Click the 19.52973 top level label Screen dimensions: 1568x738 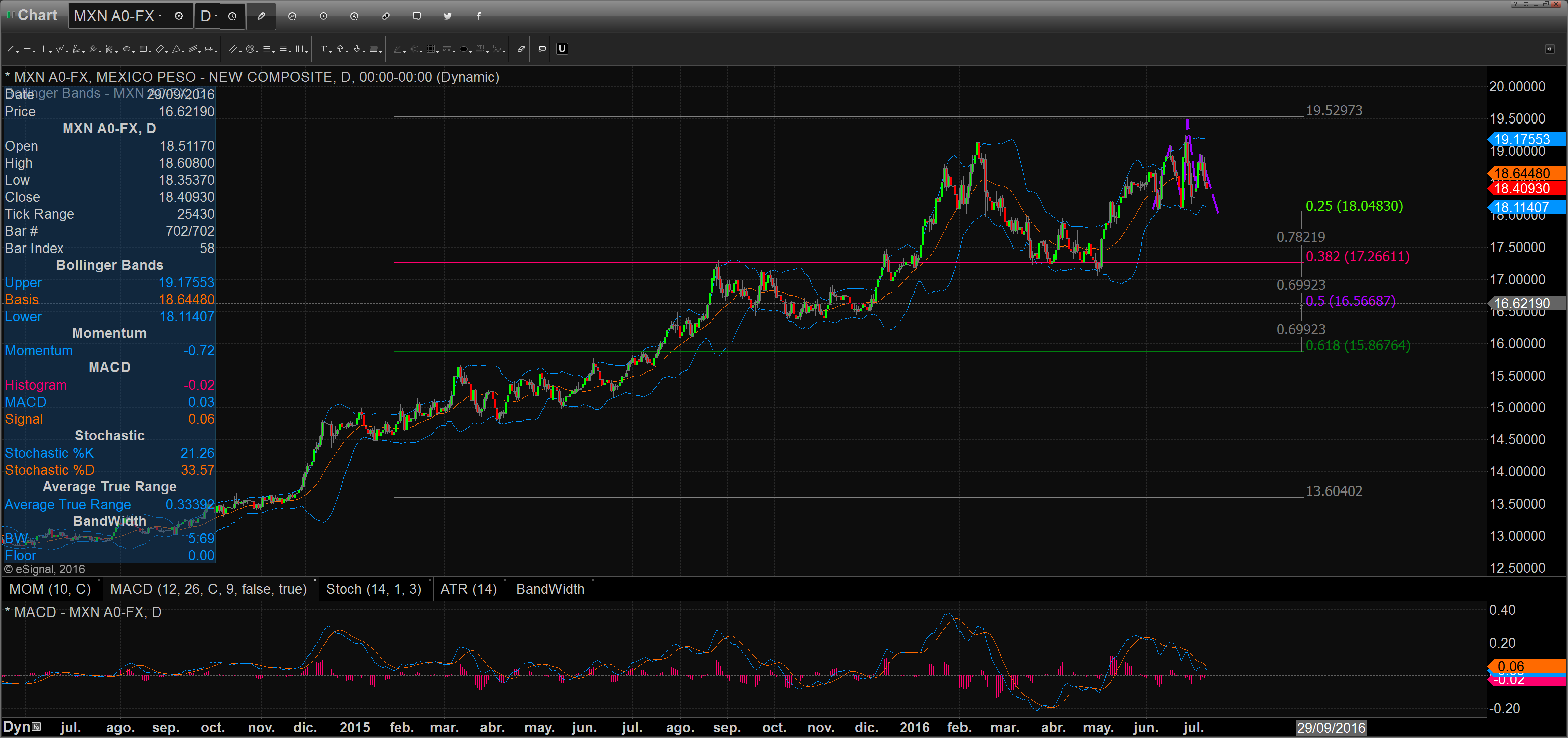pyautogui.click(x=1334, y=111)
